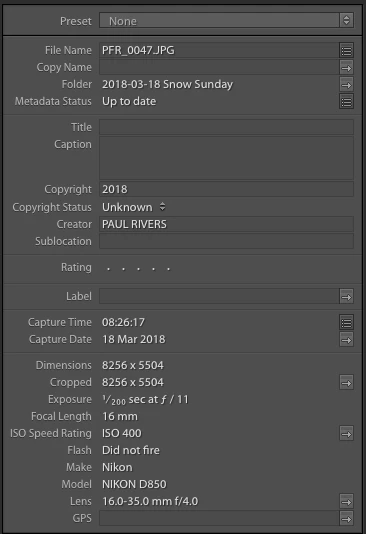Viewport: 366px width, 534px height.
Task: Set rating to one star via first dot
Action: tap(108, 269)
